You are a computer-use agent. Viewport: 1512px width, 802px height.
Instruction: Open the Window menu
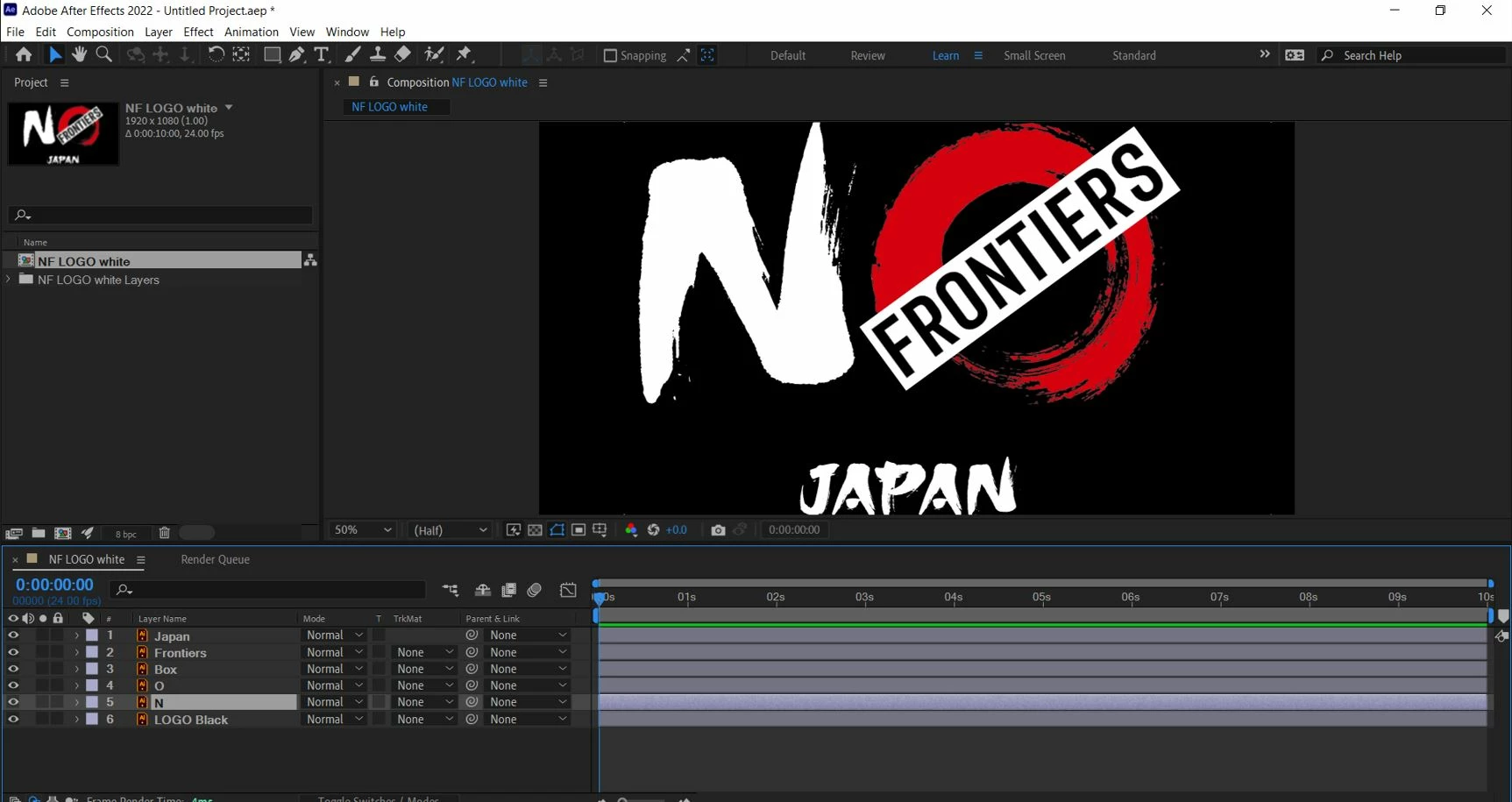[x=347, y=32]
